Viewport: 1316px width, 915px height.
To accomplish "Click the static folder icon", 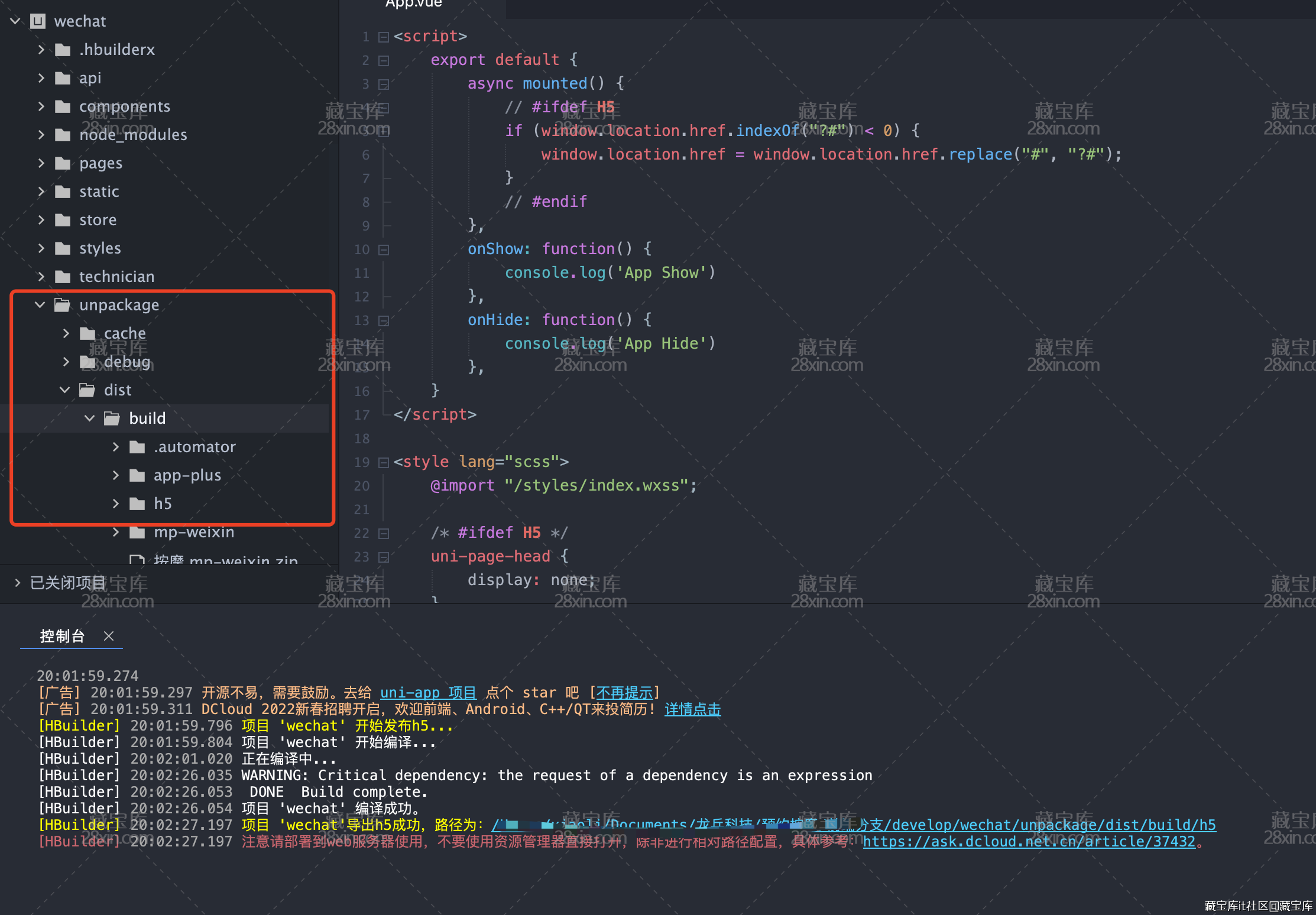I will [x=63, y=192].
